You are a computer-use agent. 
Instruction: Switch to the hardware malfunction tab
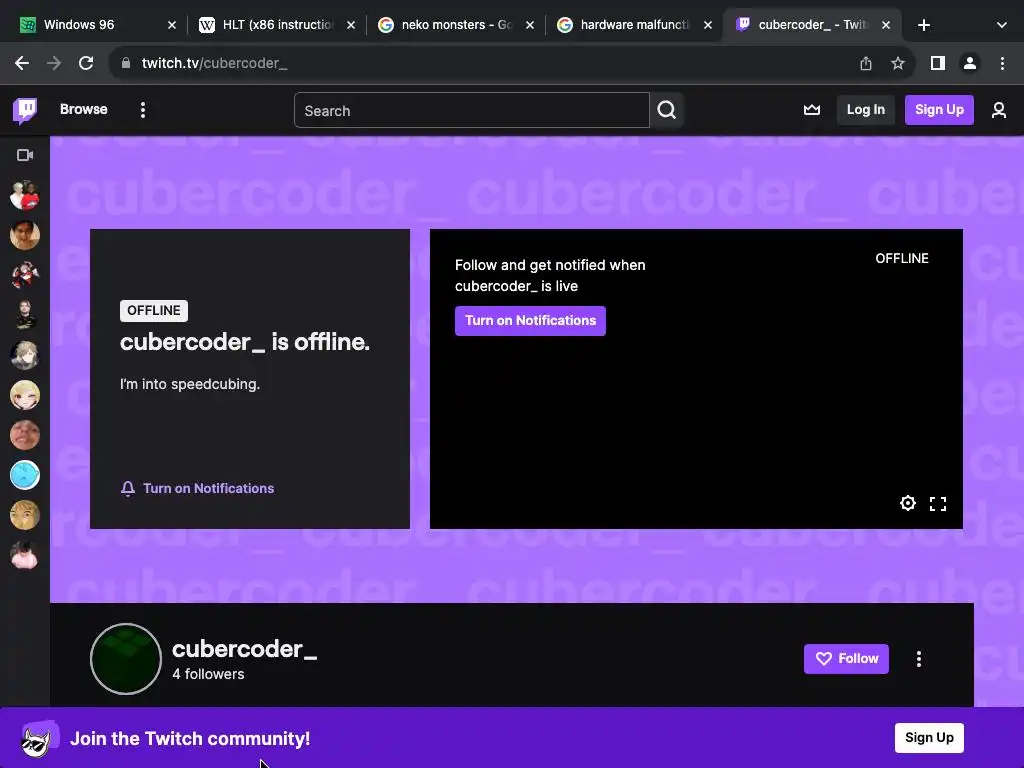pyautogui.click(x=634, y=25)
